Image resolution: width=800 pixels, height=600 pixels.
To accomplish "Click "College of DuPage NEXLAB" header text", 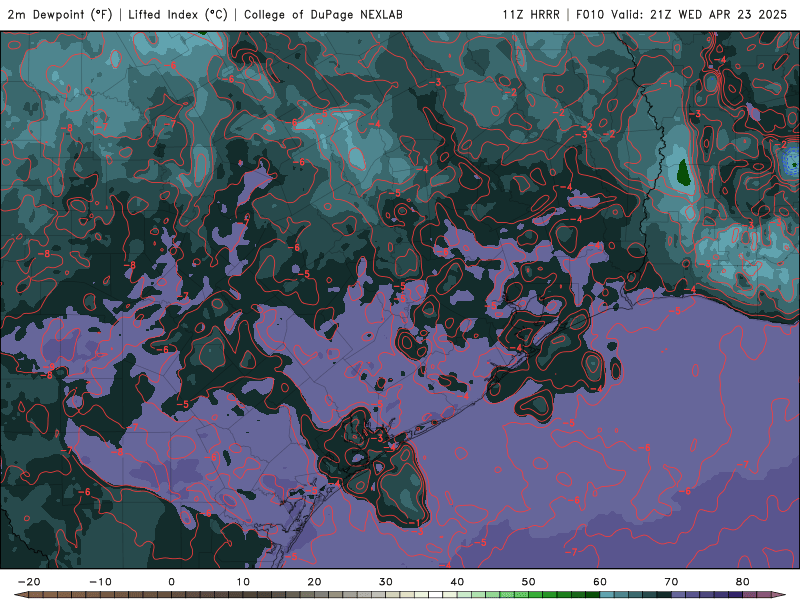I will (323, 14).
